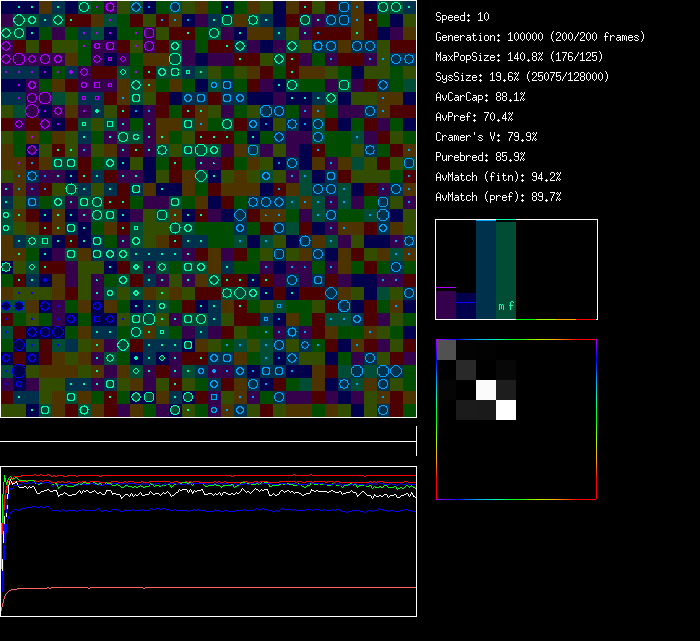Select the upper white matrix cell
Screen dimensions: 700x641
486,389
